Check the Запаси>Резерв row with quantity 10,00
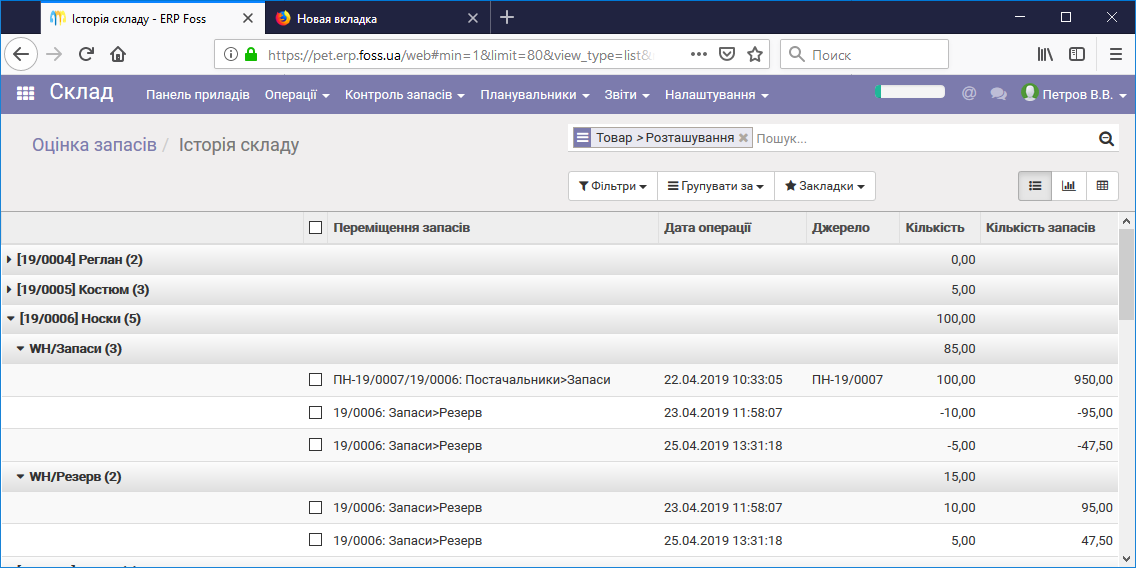The image size is (1136, 568). [315, 507]
